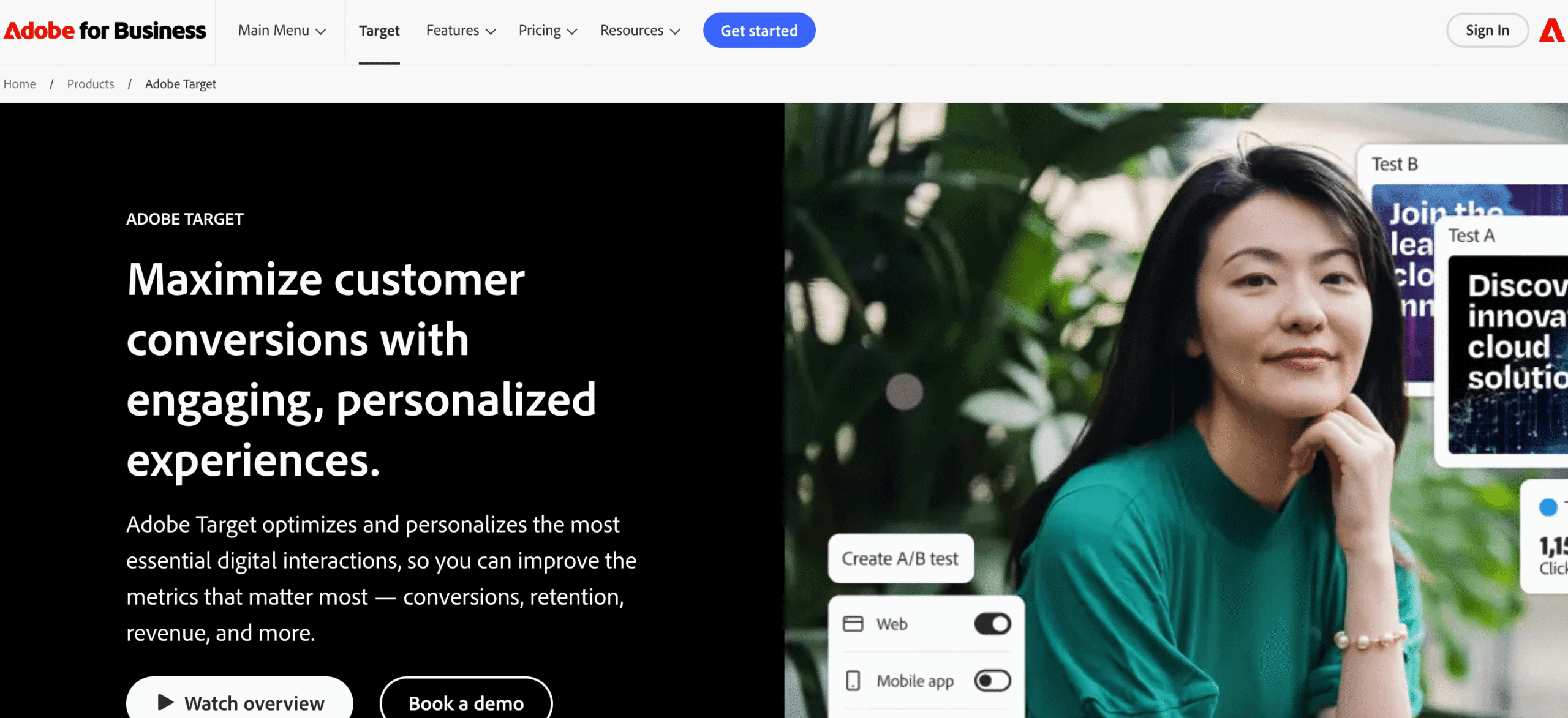This screenshot has width=1568, height=718.
Task: Click the blue dot indicator icon
Action: pos(1548,507)
